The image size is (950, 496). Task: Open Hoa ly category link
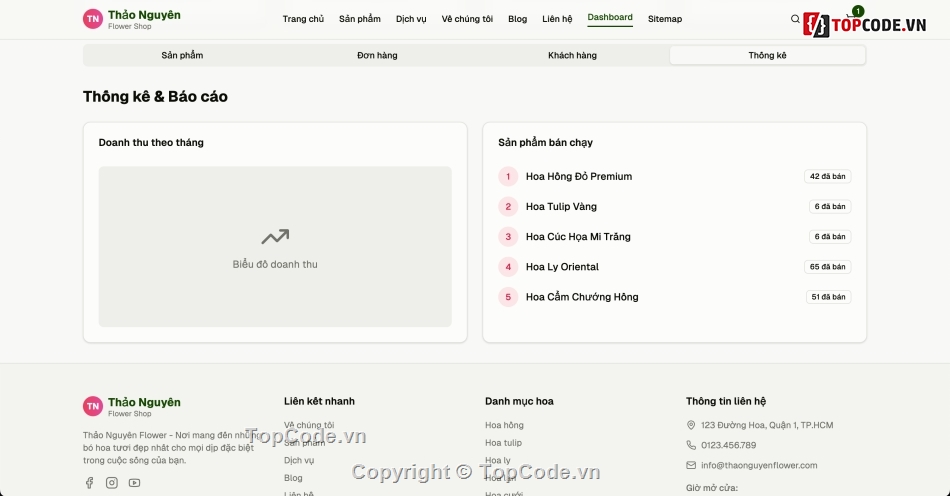tap(497, 460)
